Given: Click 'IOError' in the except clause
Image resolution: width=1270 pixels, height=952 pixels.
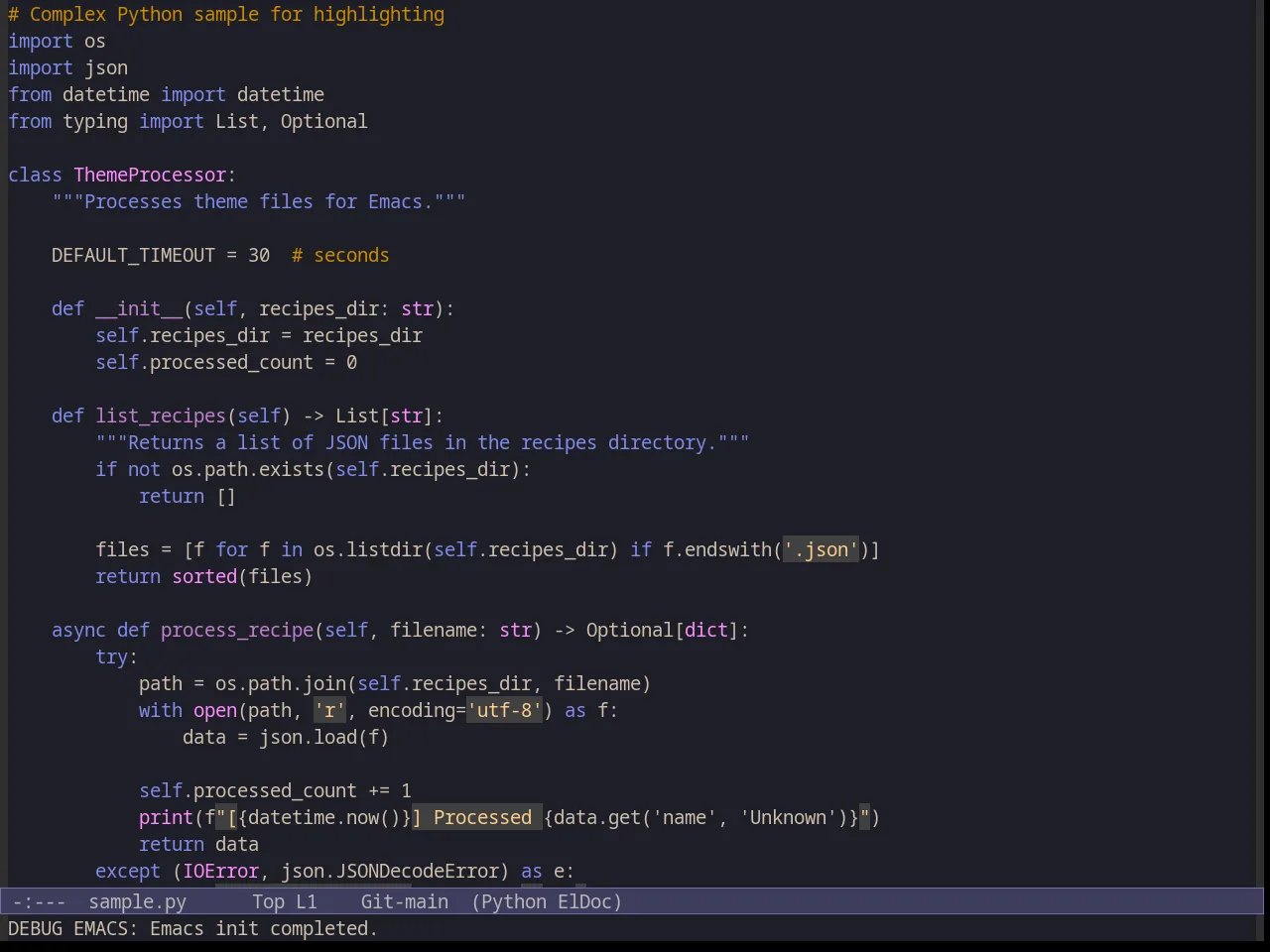Looking at the screenshot, I should (x=220, y=871).
